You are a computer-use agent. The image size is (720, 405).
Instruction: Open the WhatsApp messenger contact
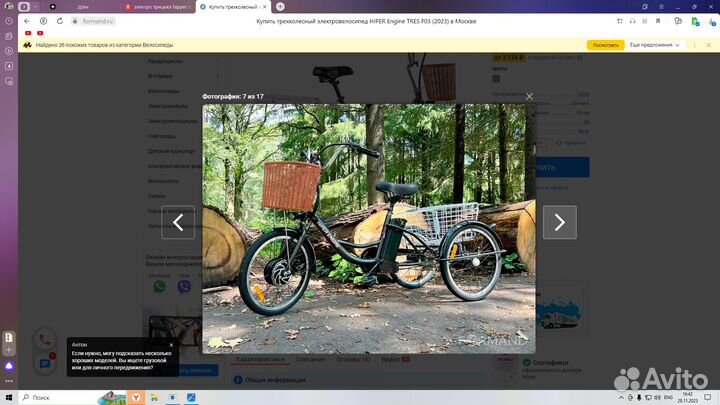[159, 287]
